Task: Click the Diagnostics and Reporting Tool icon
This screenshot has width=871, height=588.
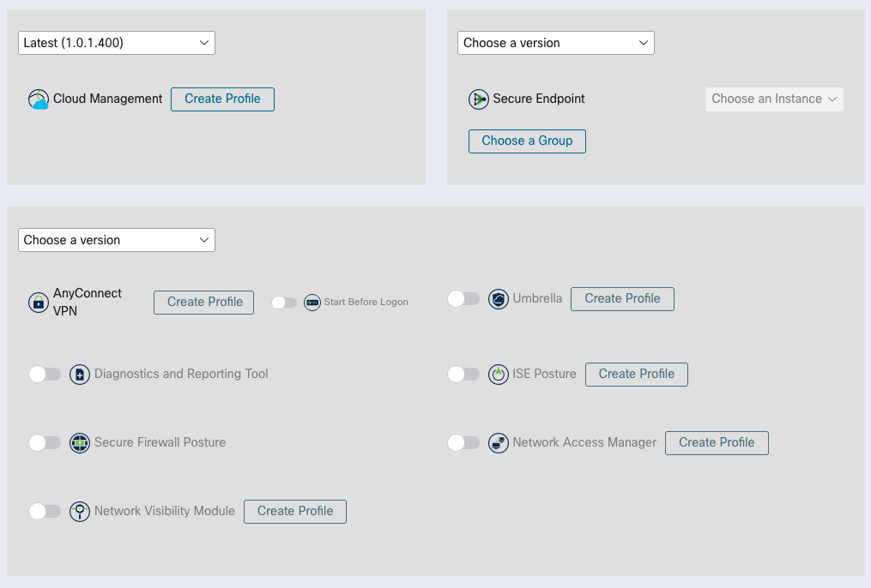Action: pos(79,374)
